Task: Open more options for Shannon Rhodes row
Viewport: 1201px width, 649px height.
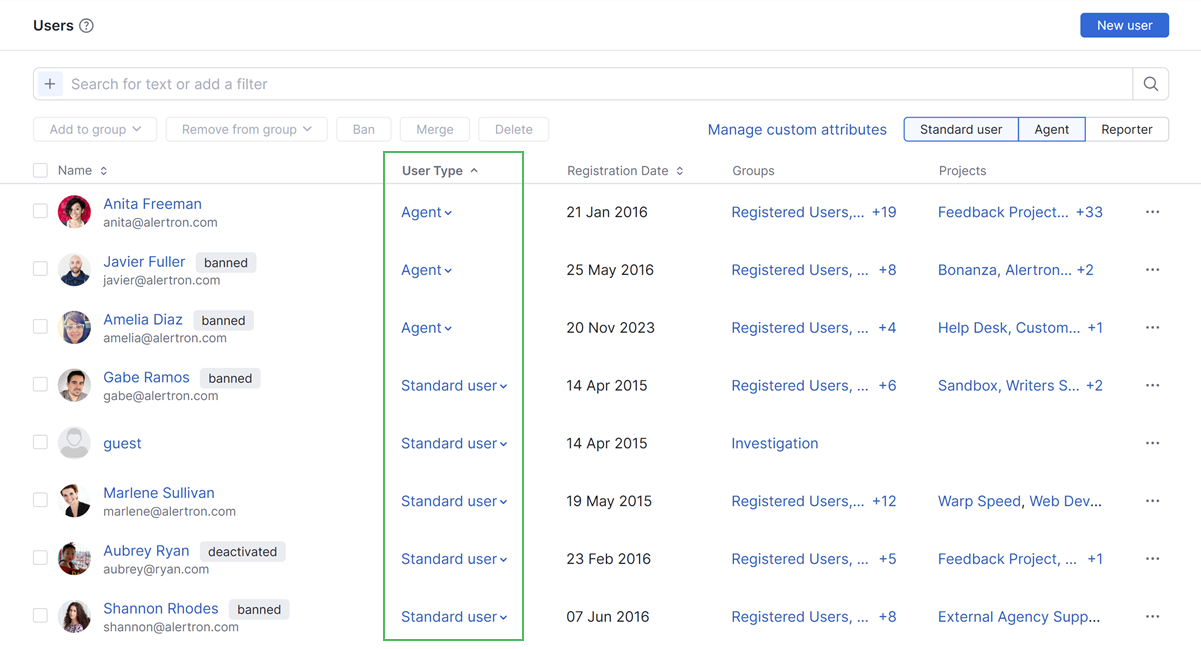Action: click(1152, 617)
